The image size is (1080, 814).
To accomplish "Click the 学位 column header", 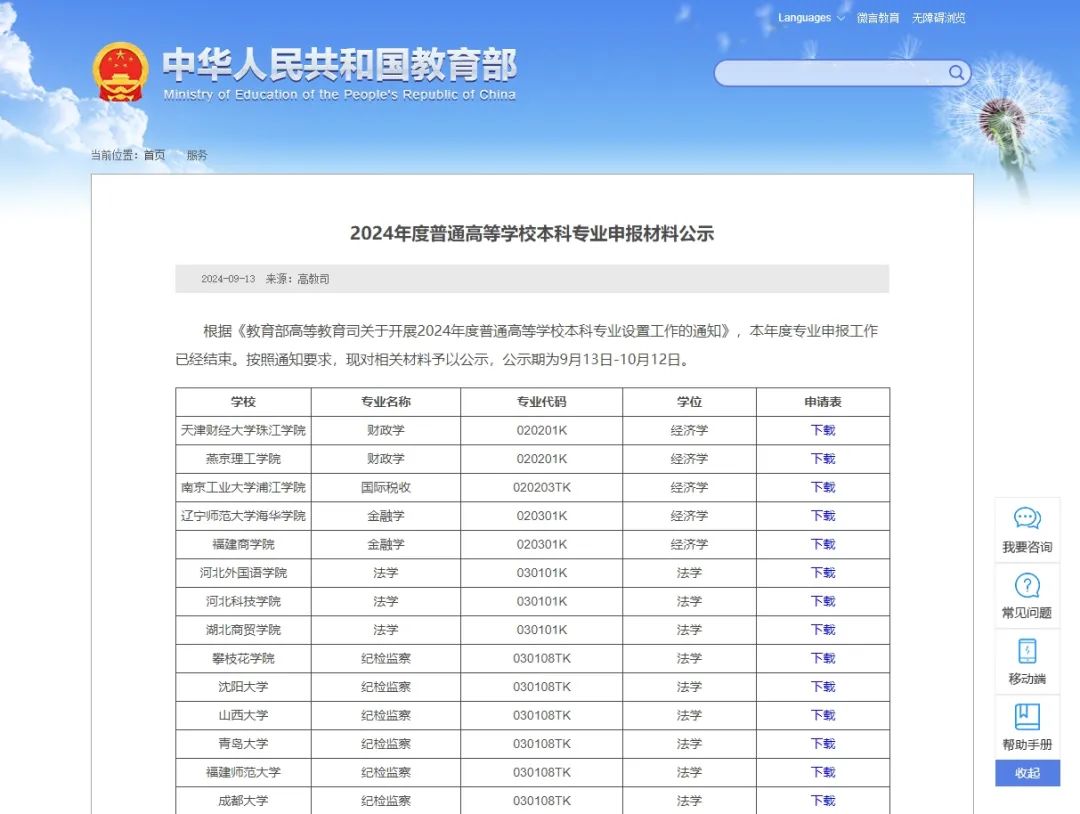I will [689, 402].
